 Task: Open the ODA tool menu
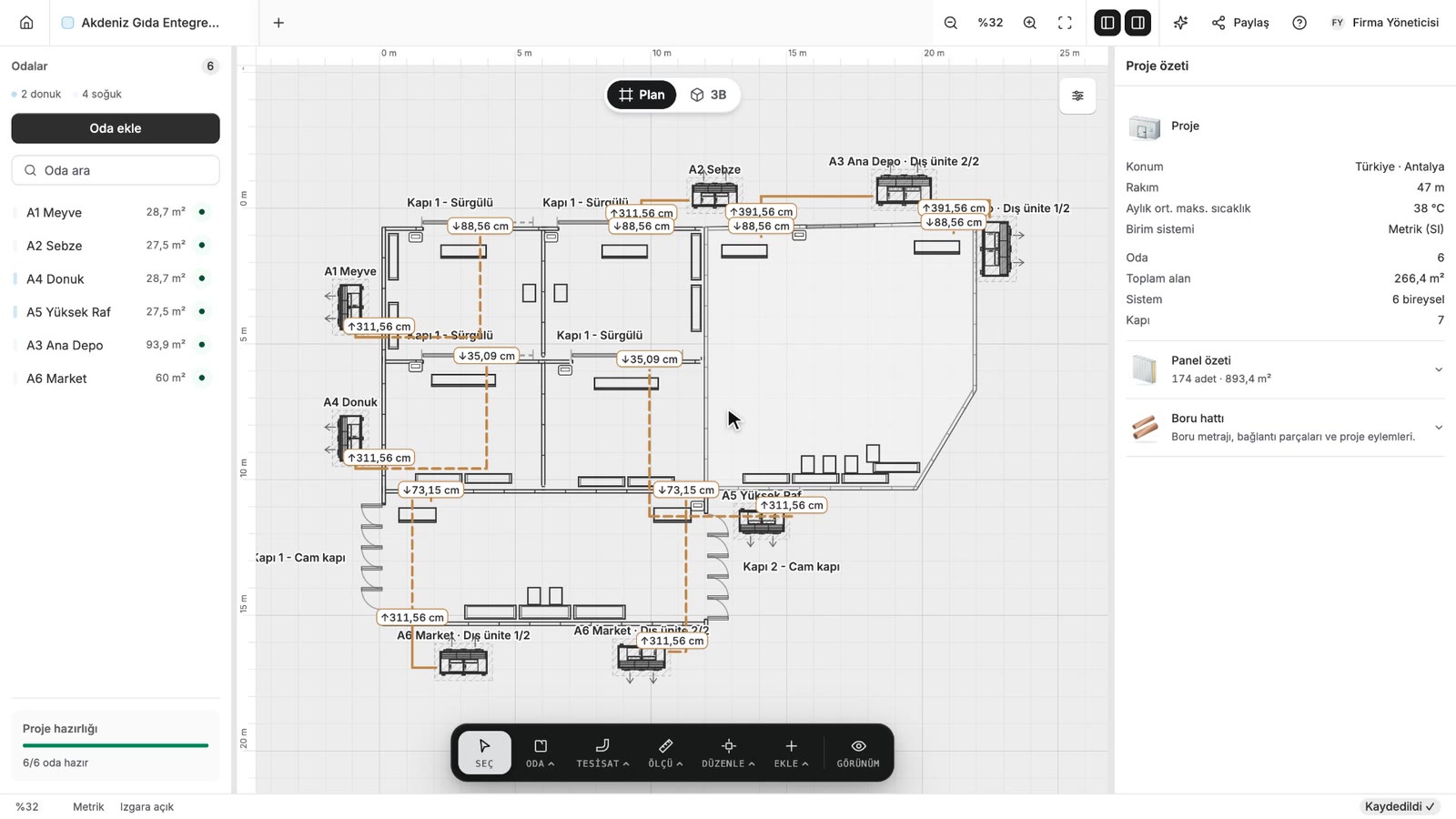pos(541,753)
